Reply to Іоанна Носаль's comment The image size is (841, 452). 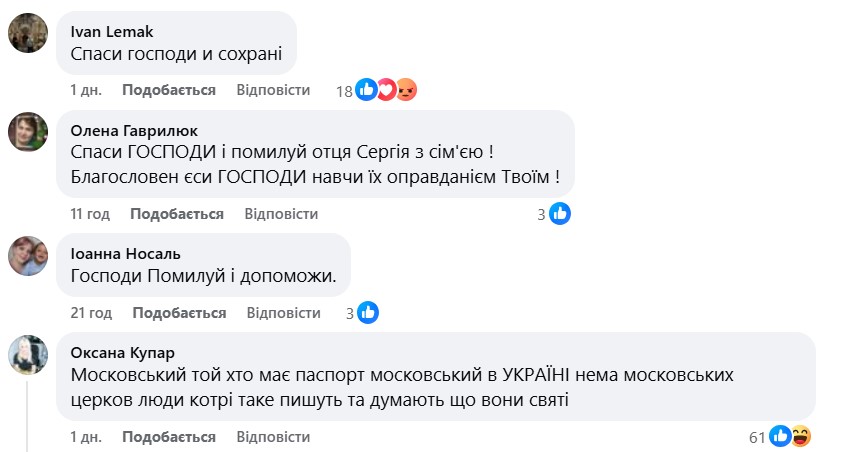point(283,313)
